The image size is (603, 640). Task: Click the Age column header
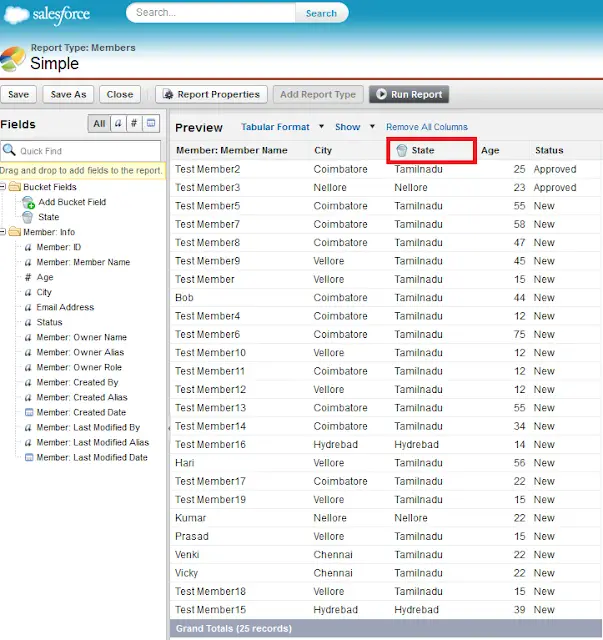[x=490, y=150]
